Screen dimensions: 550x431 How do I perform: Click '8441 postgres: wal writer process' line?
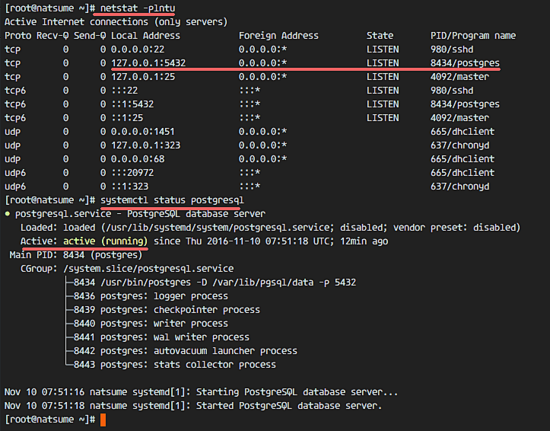[x=162, y=337]
